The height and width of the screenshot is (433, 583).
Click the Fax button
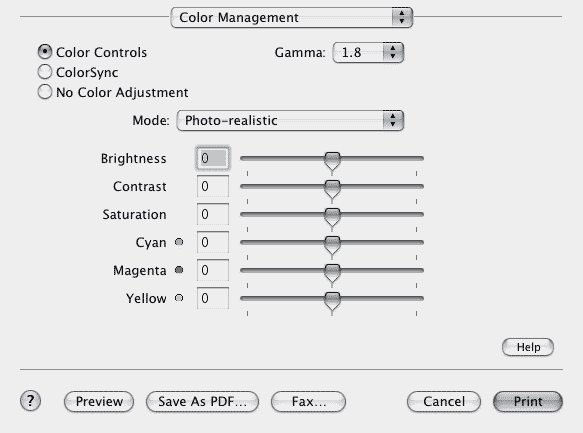(x=309, y=401)
